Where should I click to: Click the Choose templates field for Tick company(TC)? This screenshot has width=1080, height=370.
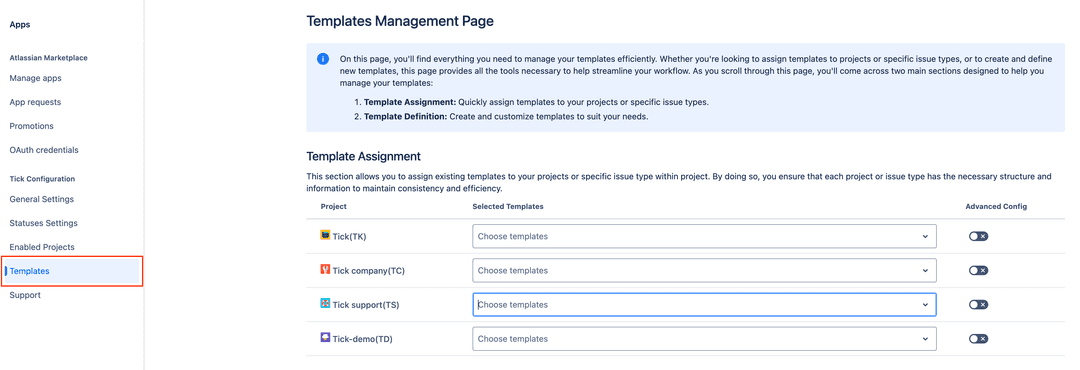[x=704, y=271]
